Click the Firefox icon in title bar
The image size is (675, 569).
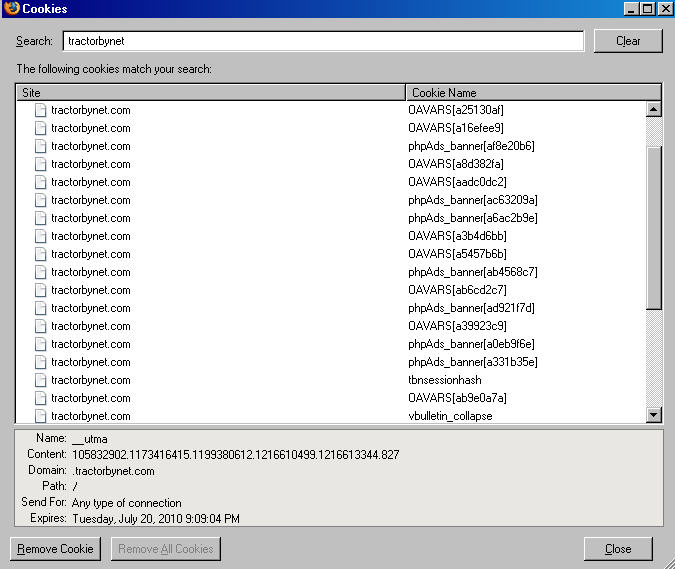[x=12, y=8]
